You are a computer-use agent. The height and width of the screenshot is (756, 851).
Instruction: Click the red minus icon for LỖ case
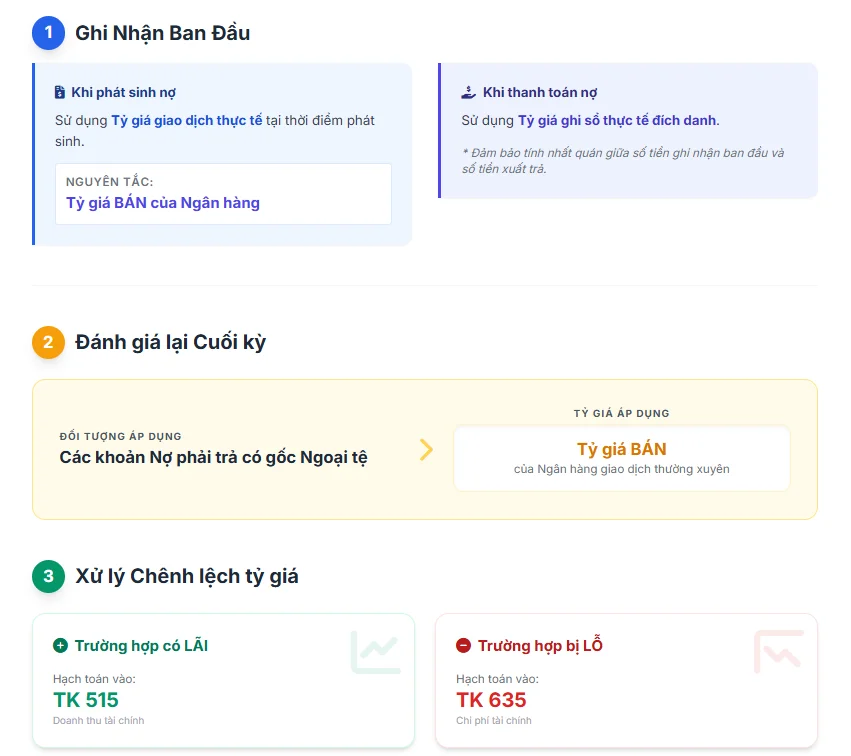click(463, 646)
